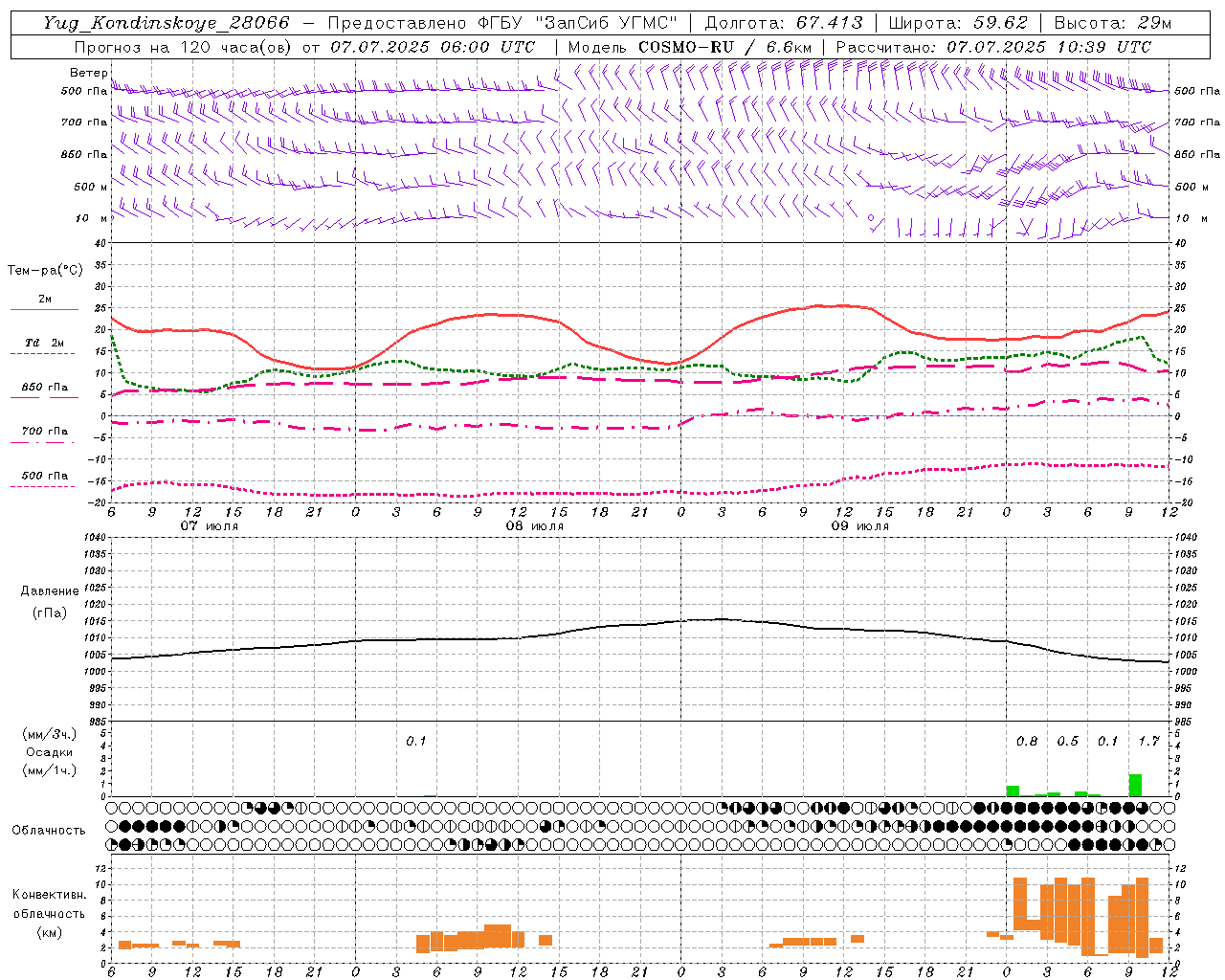Select the 'Долгота: 67.413' longitude text
The width and height of the screenshot is (1225, 980).
(x=784, y=23)
